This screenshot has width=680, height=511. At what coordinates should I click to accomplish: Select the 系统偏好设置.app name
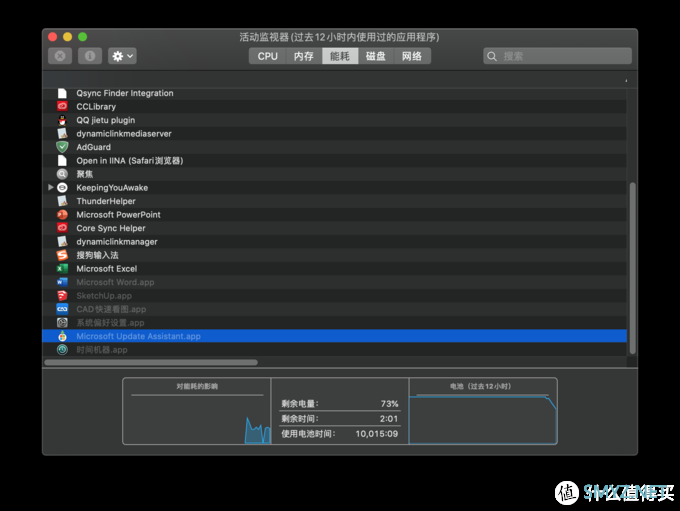(x=110, y=323)
